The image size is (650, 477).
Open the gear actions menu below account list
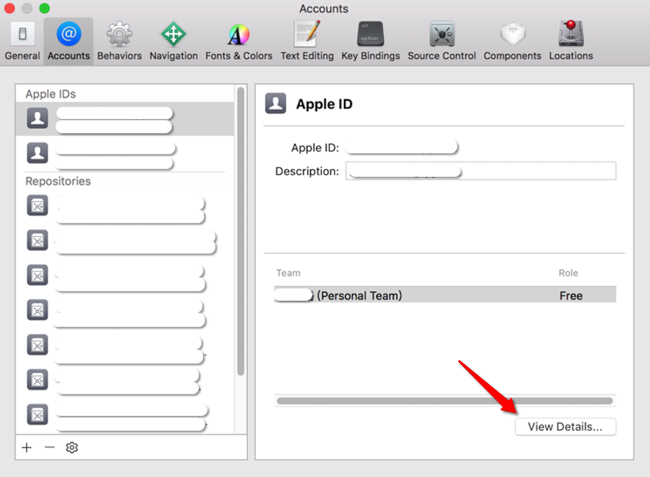pyautogui.click(x=72, y=448)
